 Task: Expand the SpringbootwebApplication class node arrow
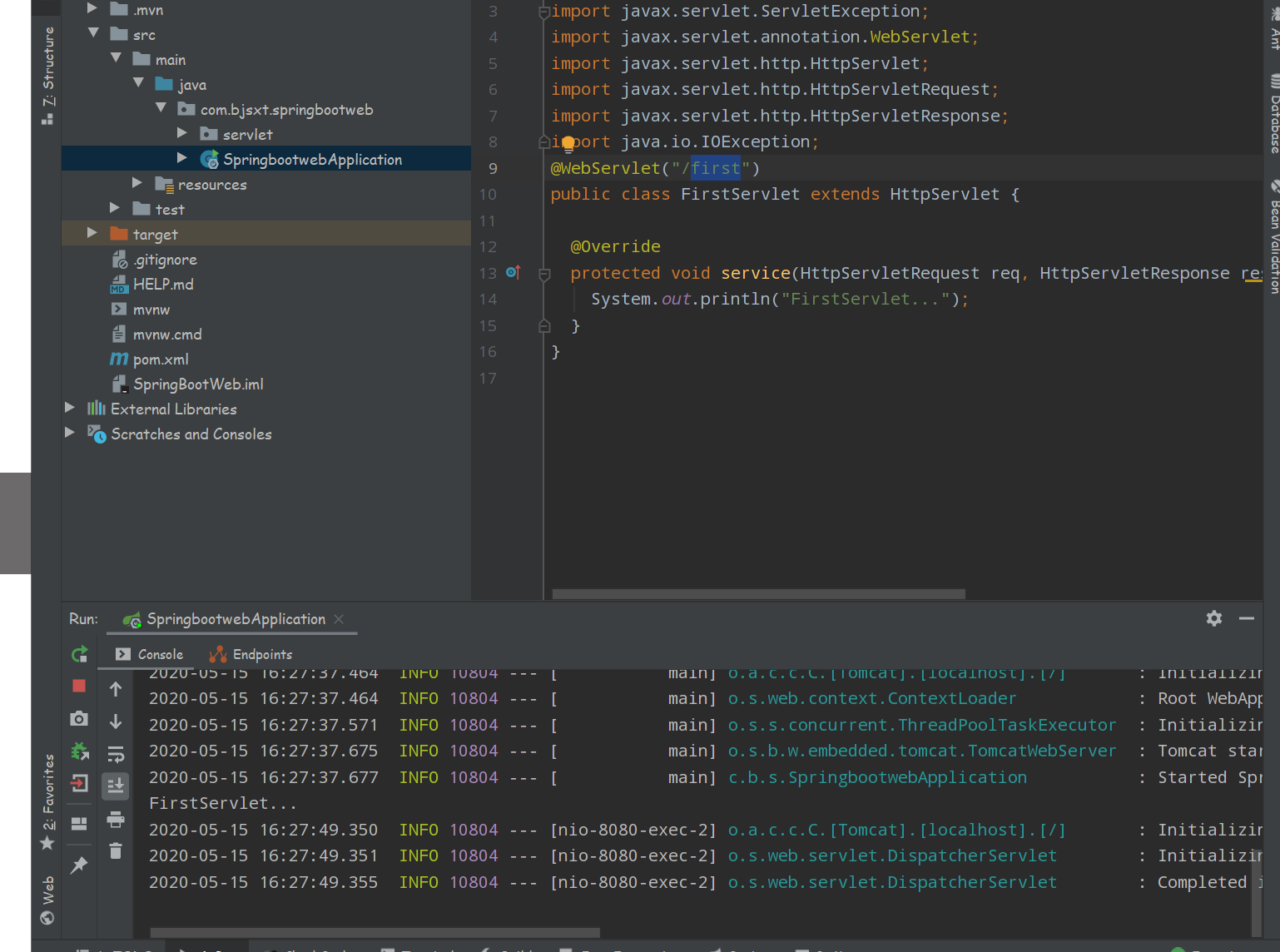click(x=182, y=158)
